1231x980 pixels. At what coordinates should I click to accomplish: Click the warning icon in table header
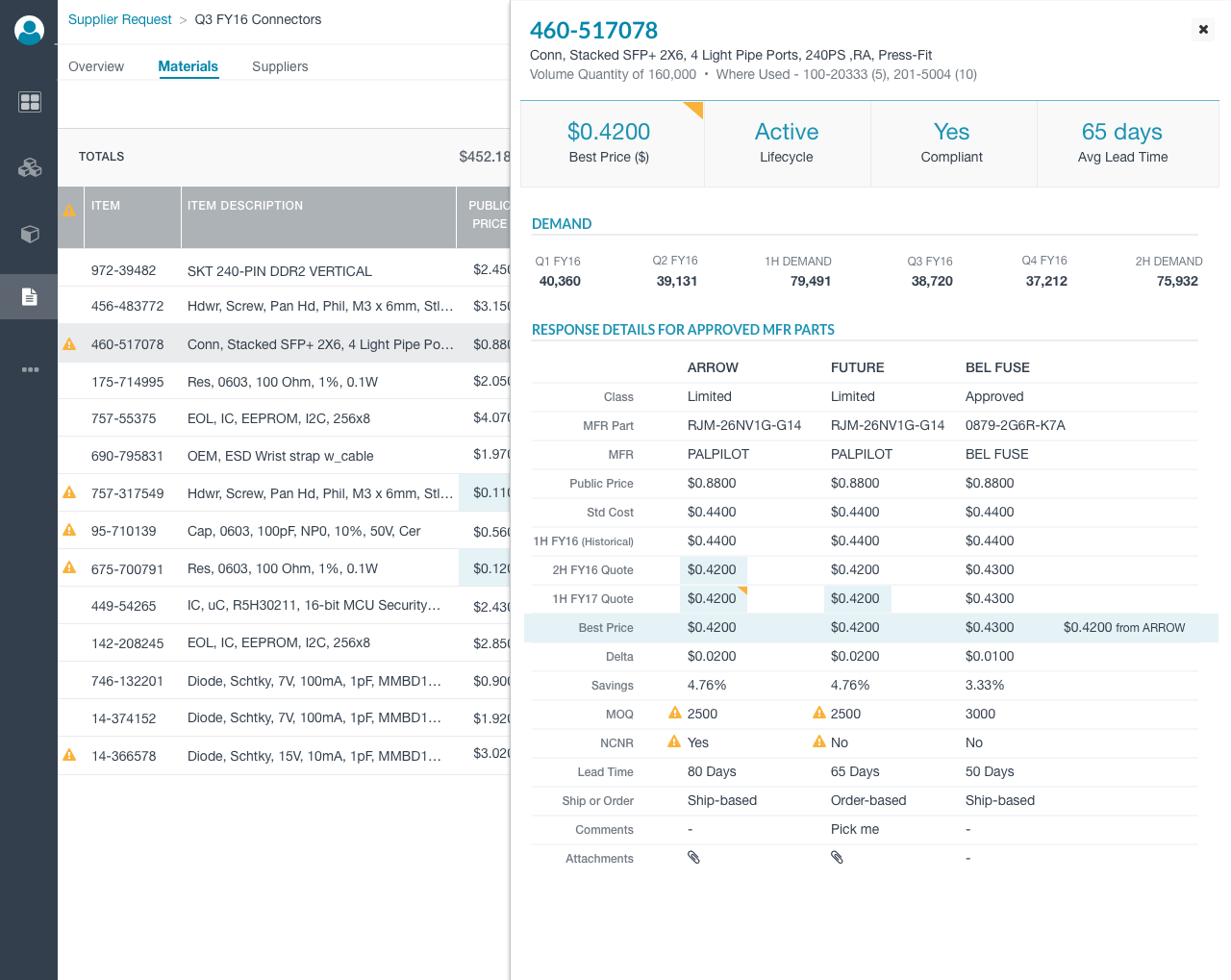coord(69,211)
